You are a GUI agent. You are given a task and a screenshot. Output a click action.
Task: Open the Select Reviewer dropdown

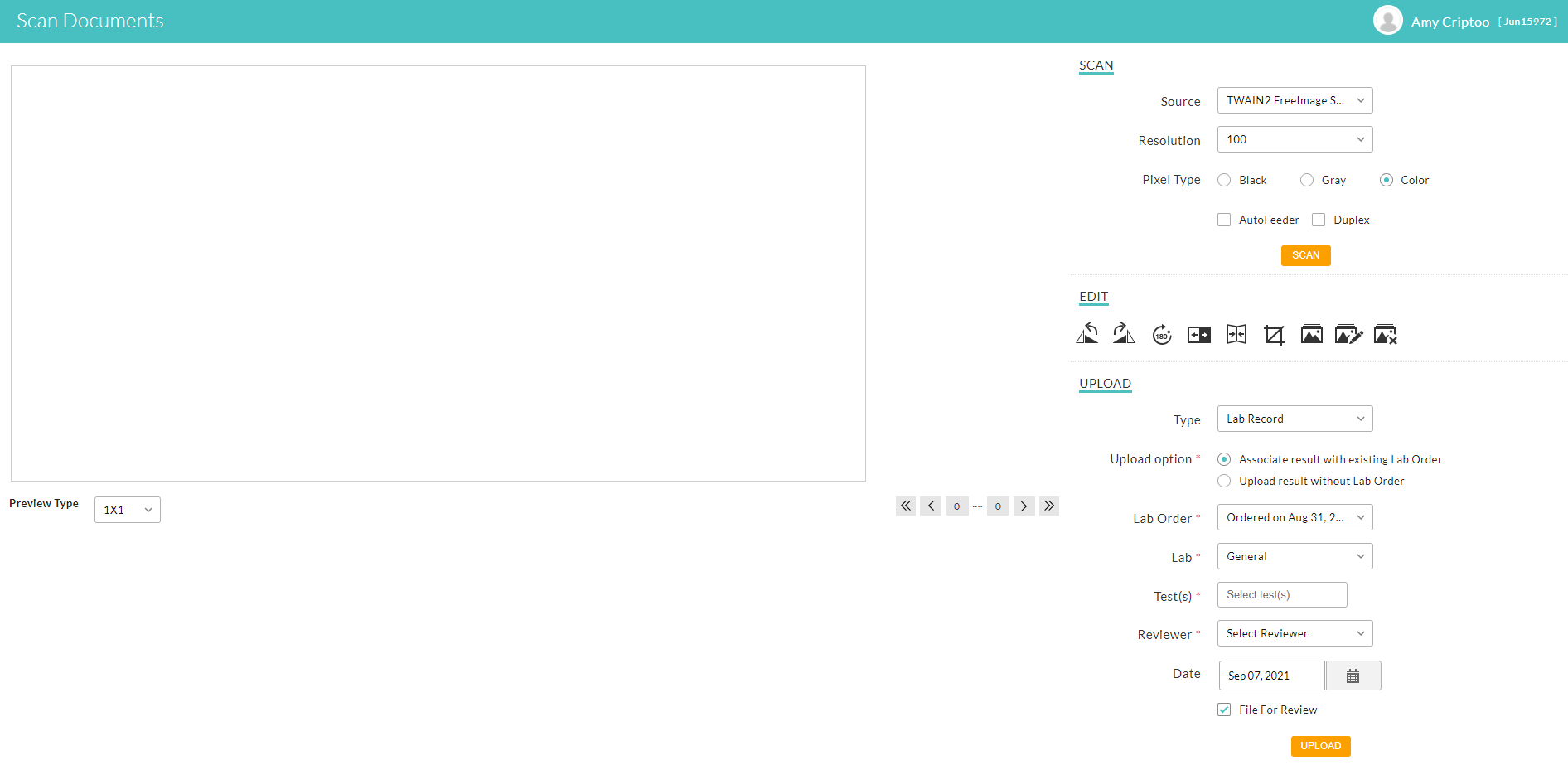pos(1295,633)
